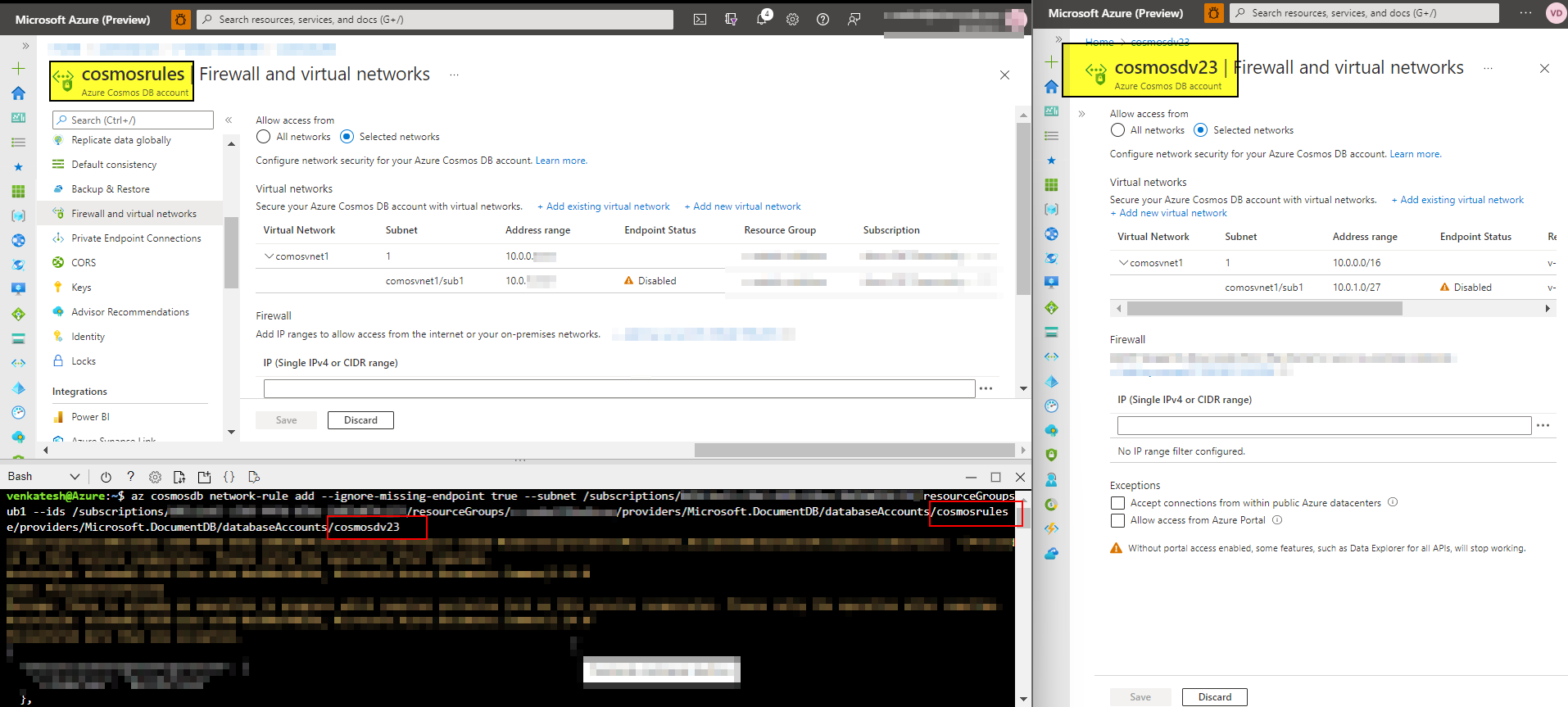Click Add new virtual network in cosmosdv23 window
1568x707 pixels.
(x=1168, y=213)
